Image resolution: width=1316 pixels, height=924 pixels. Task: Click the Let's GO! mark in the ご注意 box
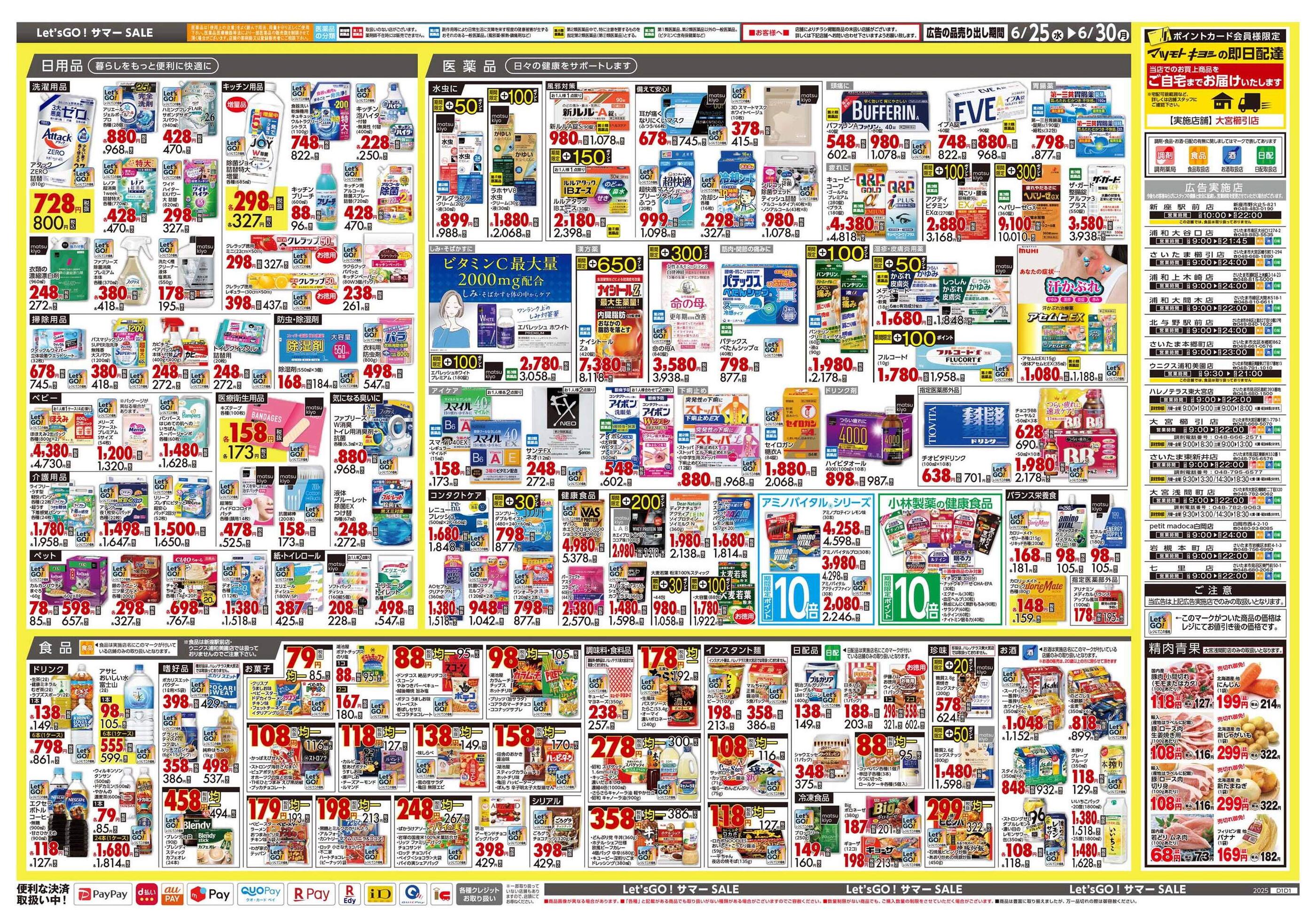point(1160,623)
